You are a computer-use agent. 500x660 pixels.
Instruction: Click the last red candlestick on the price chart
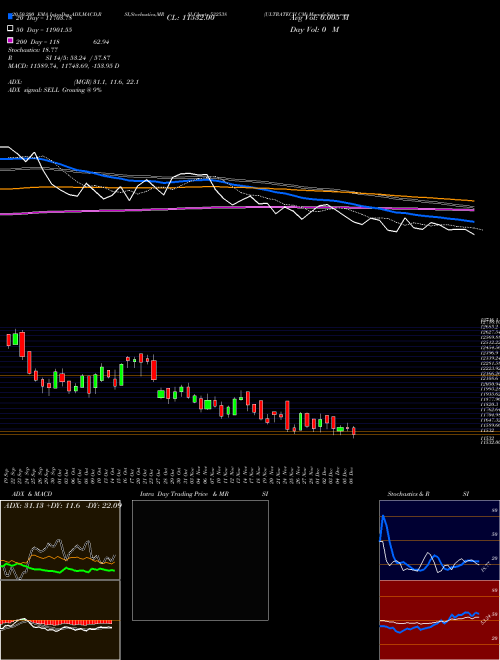(354, 431)
